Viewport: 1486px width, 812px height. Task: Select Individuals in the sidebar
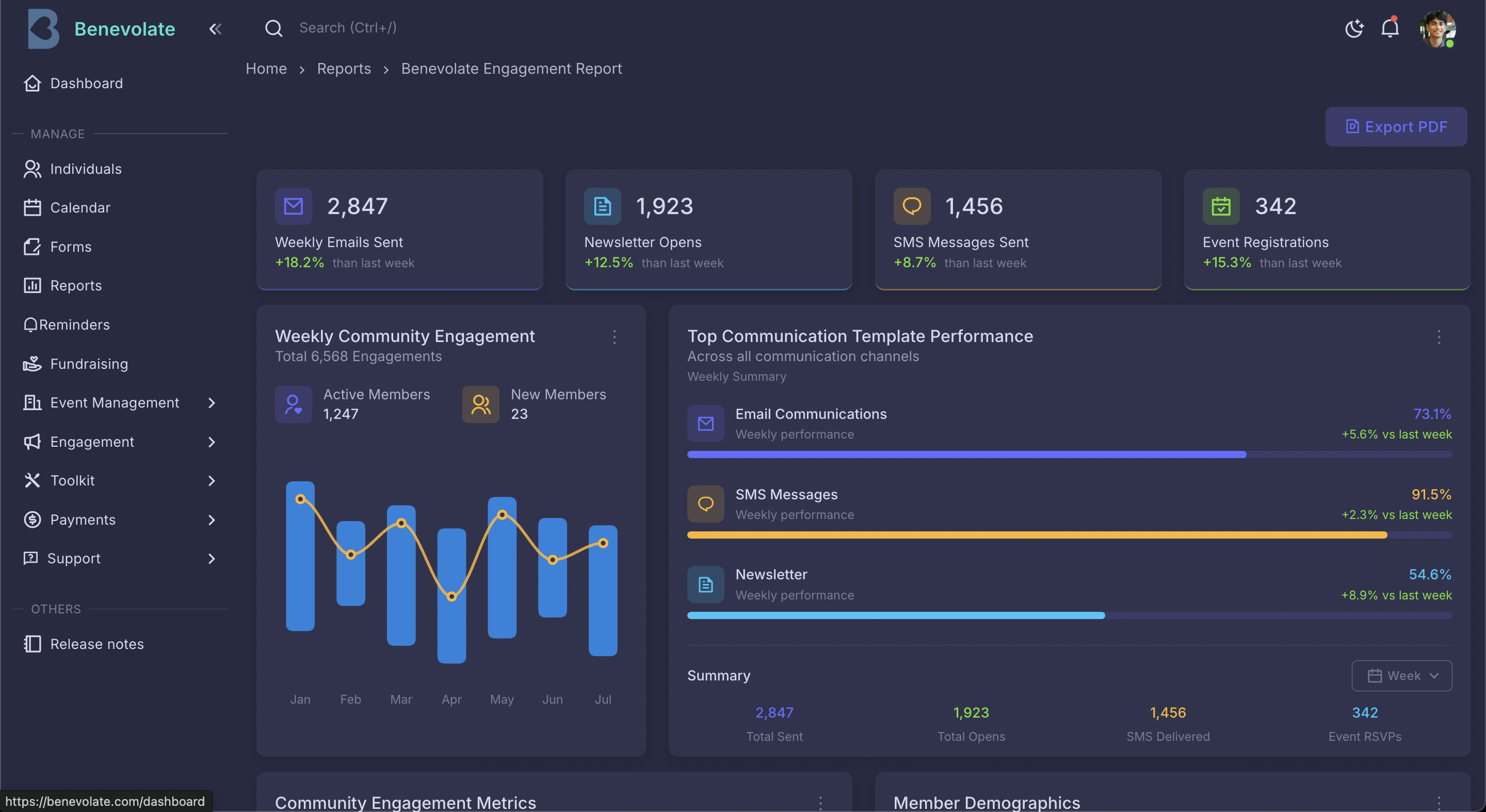click(x=85, y=169)
